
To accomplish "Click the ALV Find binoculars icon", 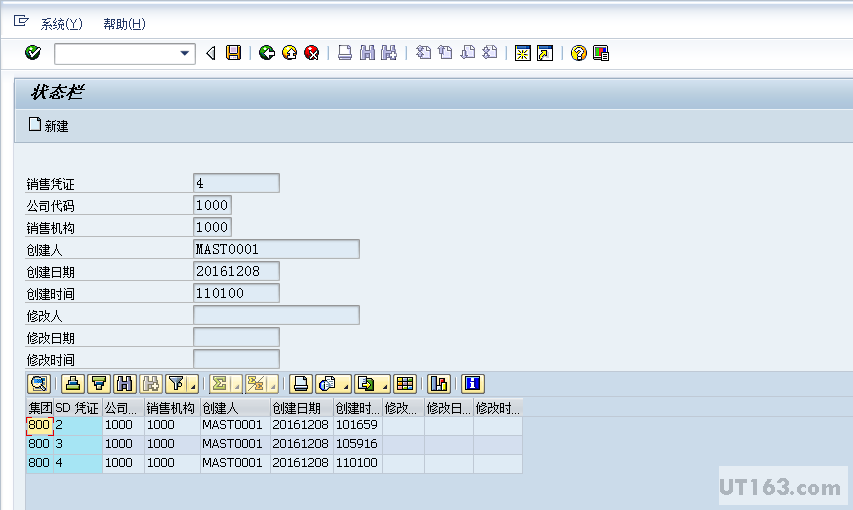I will coord(124,383).
